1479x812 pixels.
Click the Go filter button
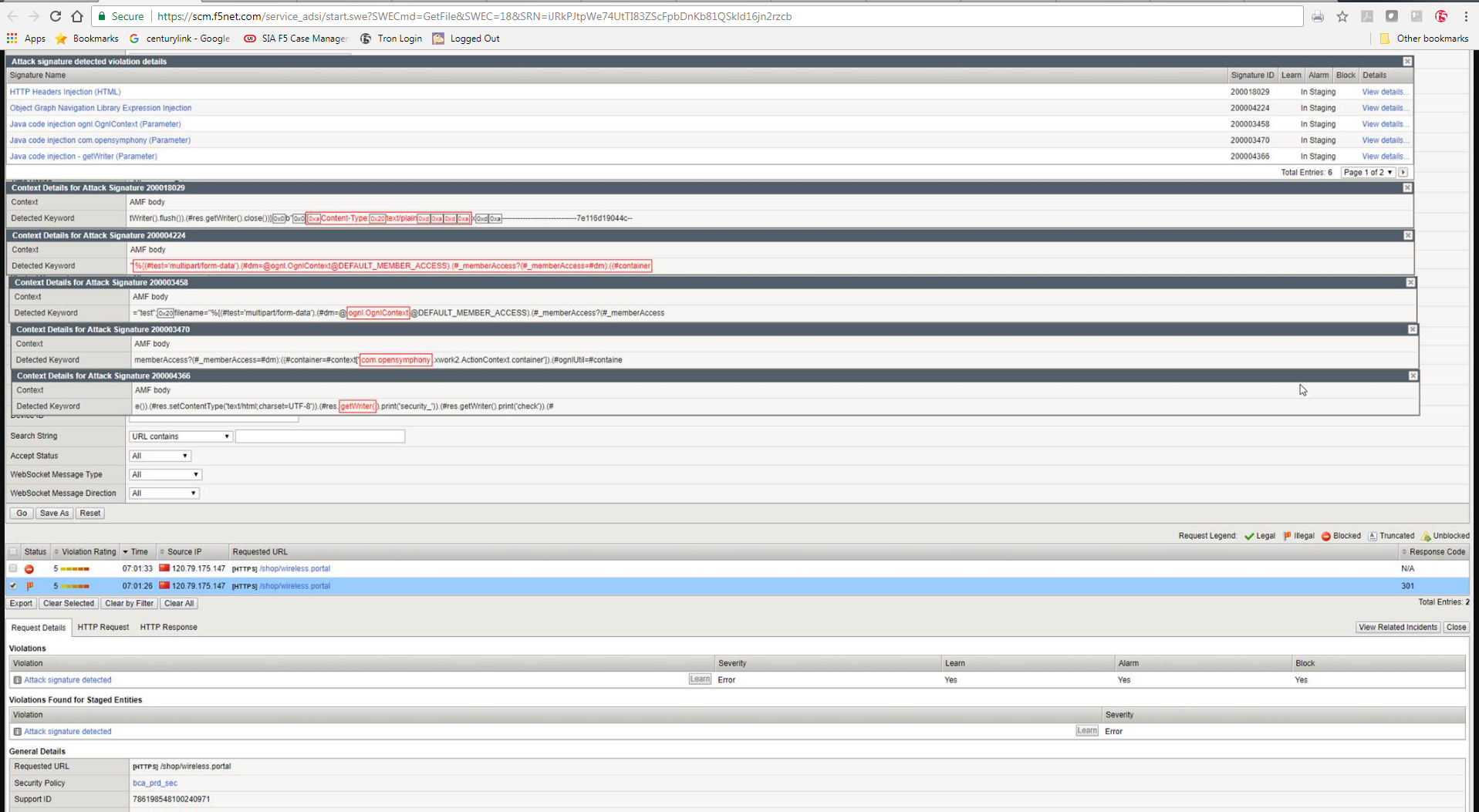[x=22, y=514]
